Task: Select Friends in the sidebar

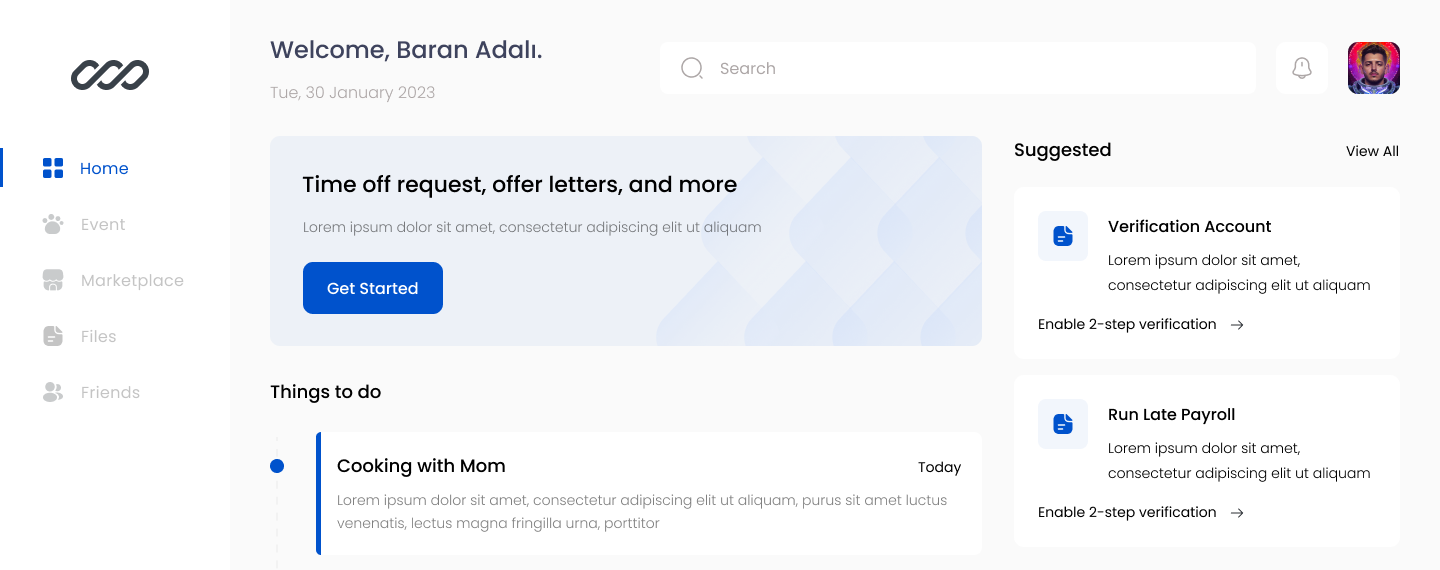Action: coord(110,392)
